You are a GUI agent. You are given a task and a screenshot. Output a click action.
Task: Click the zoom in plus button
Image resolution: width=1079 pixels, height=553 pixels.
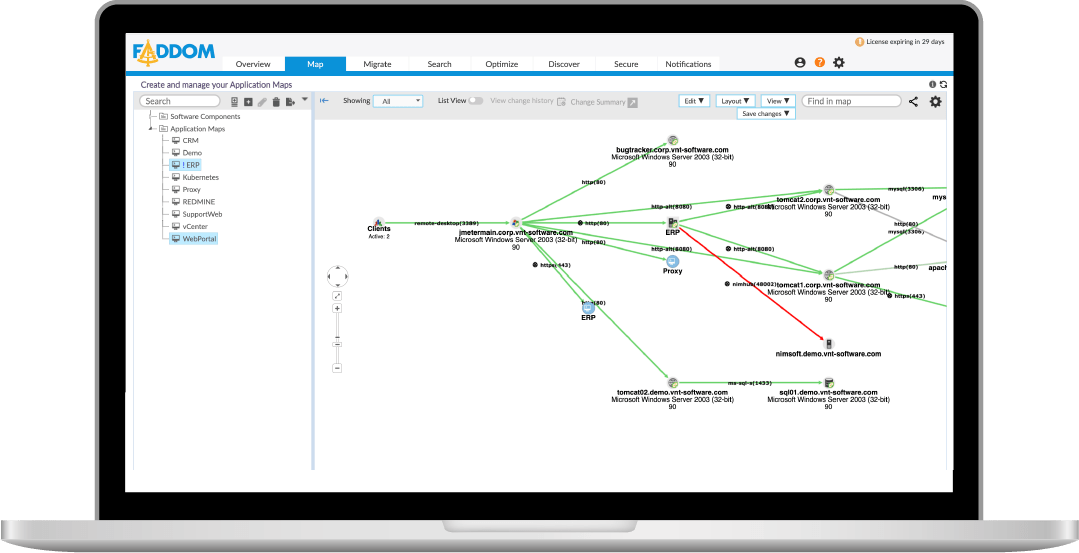click(x=337, y=309)
